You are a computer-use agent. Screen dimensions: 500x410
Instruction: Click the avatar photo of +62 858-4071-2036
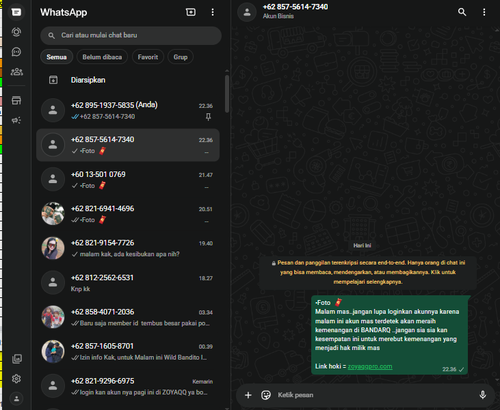pyautogui.click(x=53, y=317)
